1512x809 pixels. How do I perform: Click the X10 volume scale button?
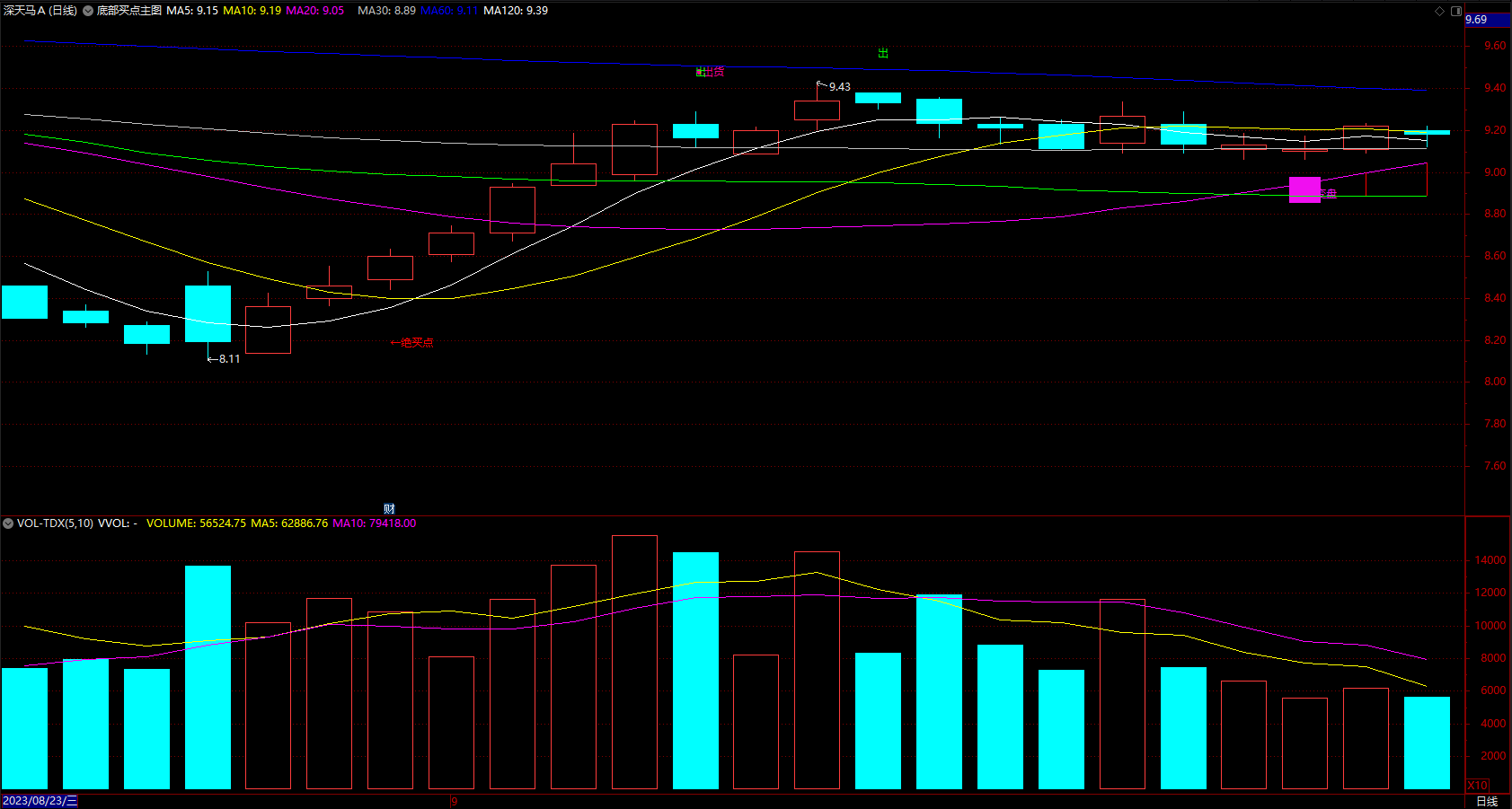coord(1478,785)
